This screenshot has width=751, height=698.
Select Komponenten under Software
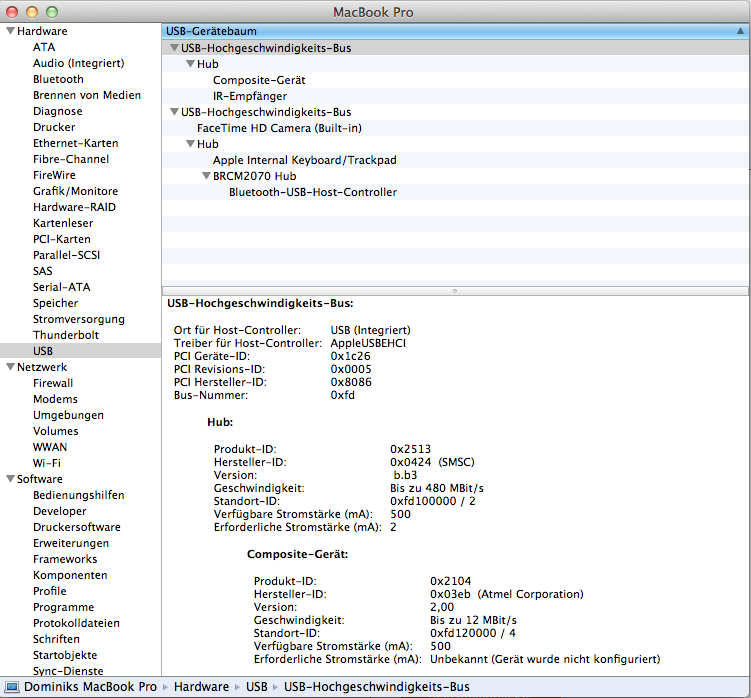pyautogui.click(x=70, y=575)
